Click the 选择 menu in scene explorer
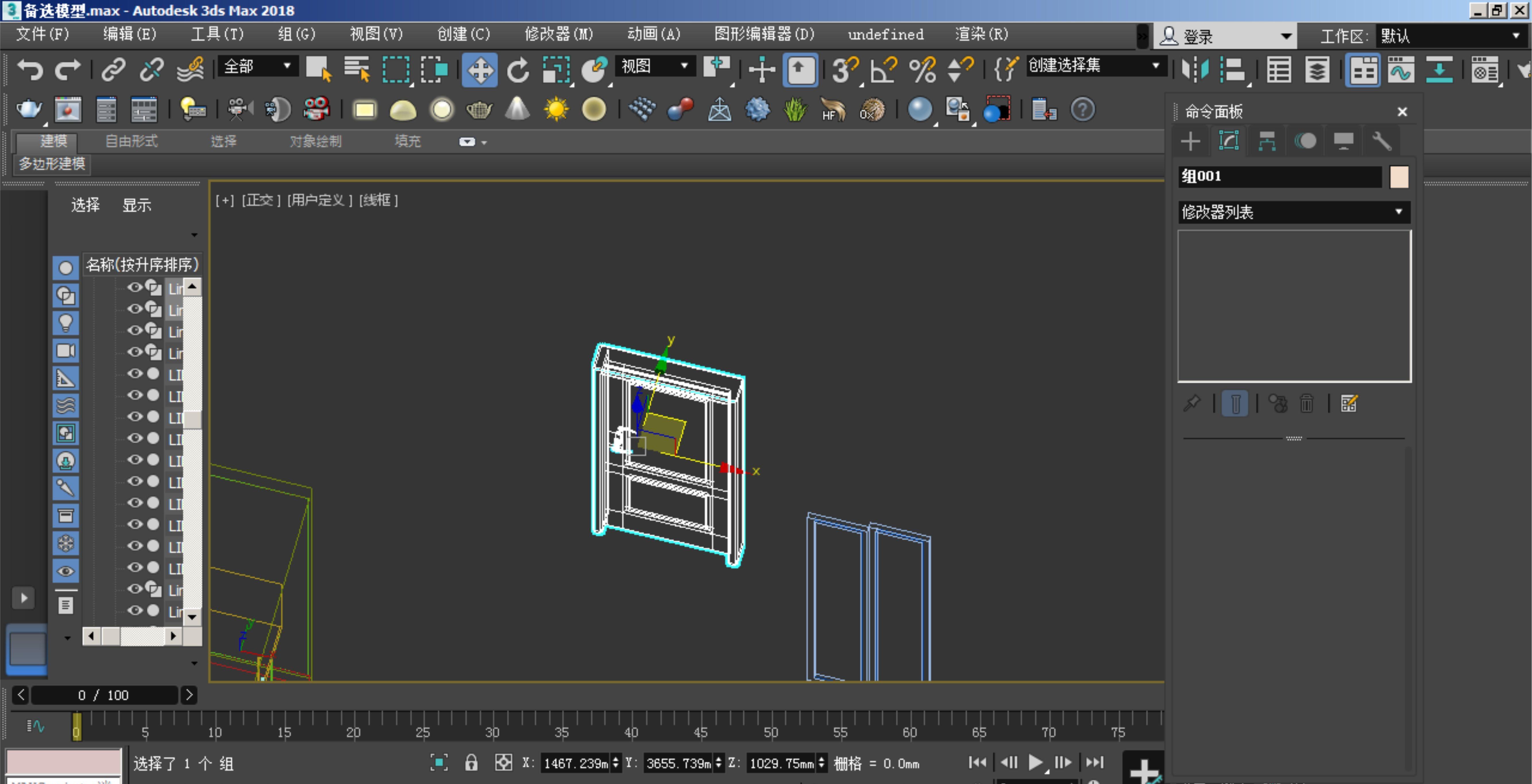The height and width of the screenshot is (784, 1532). pyautogui.click(x=86, y=205)
